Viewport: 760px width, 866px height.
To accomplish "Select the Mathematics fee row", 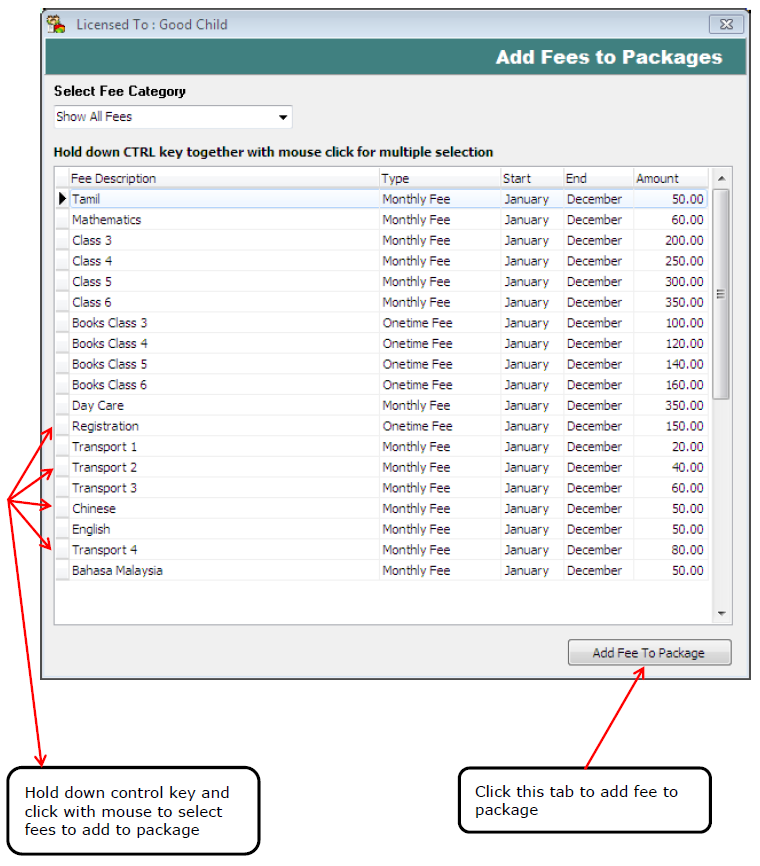I will [x=224, y=220].
